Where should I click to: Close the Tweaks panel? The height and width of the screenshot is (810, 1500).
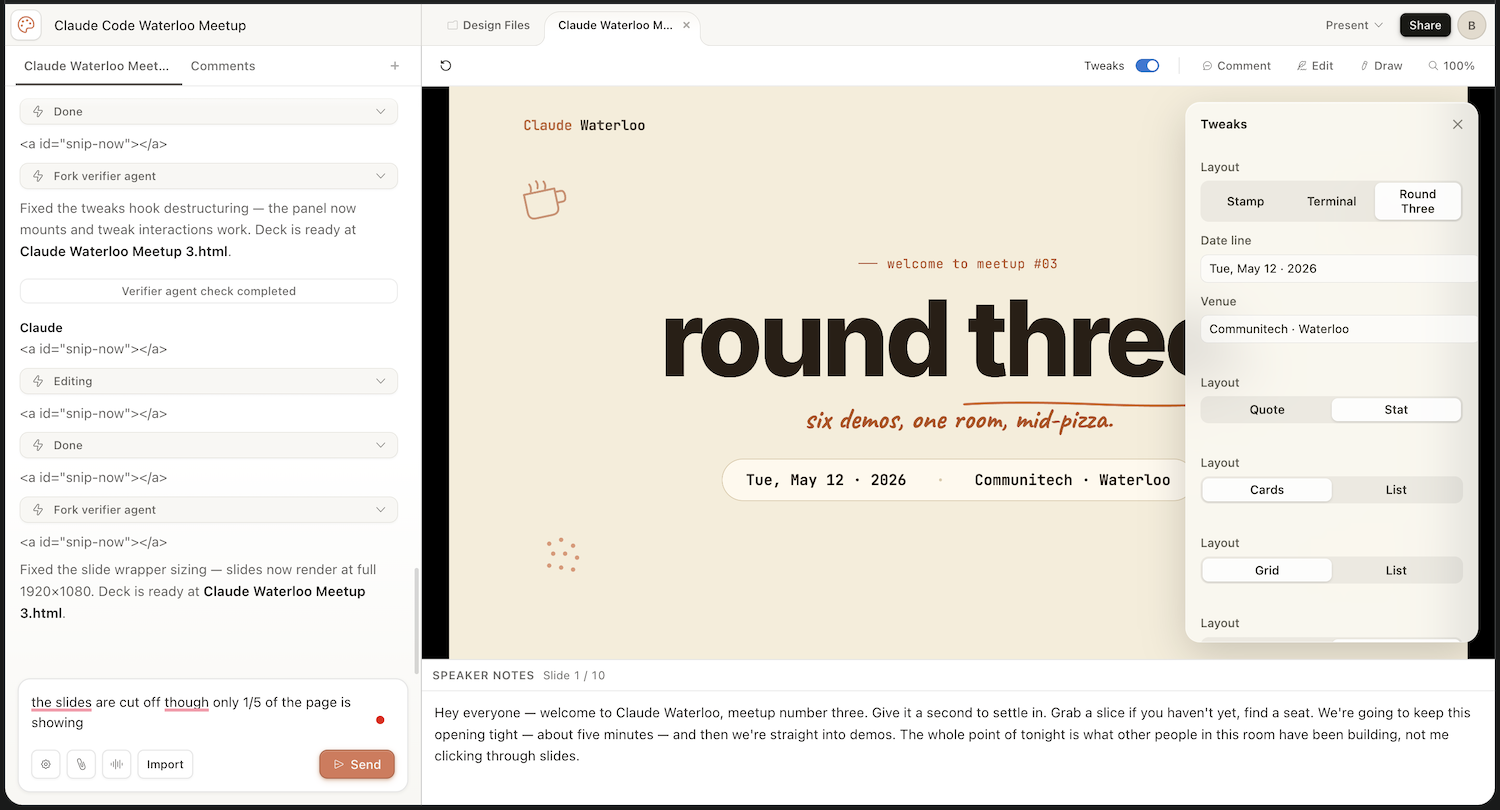1457,124
